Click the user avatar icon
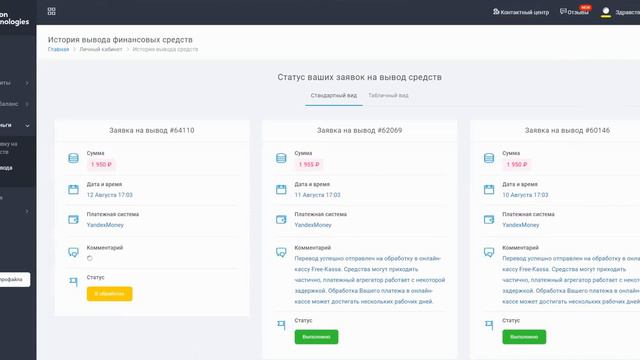This screenshot has height=360, width=640. coord(606,12)
